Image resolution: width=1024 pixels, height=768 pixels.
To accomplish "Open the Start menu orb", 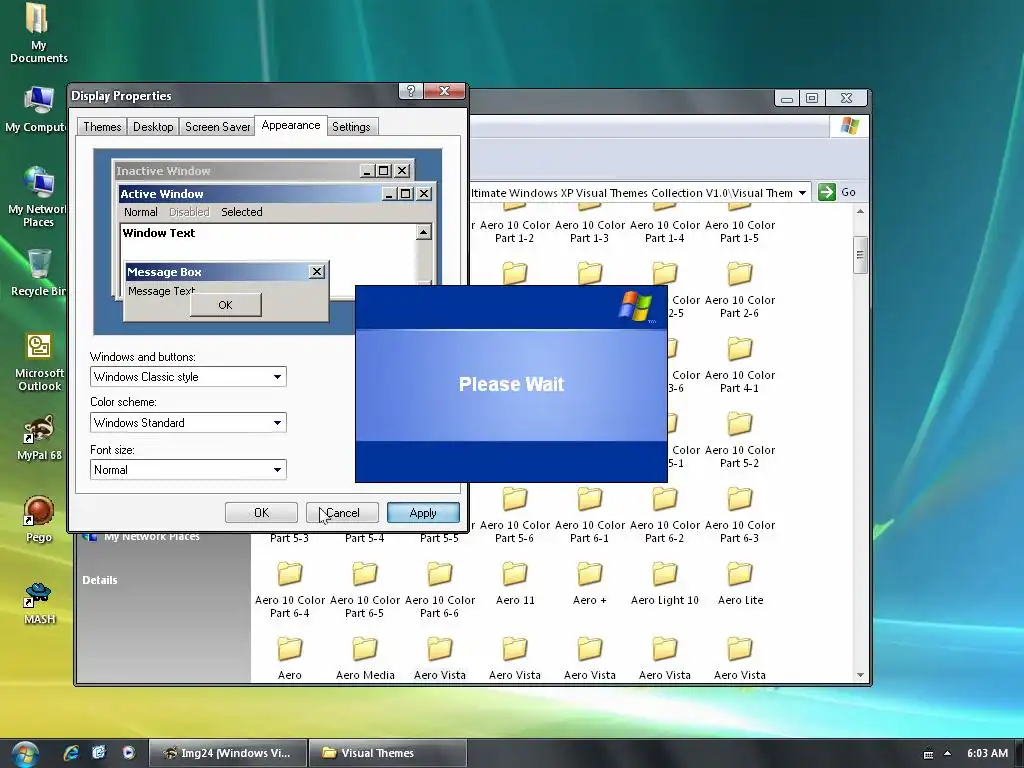I will (25, 753).
